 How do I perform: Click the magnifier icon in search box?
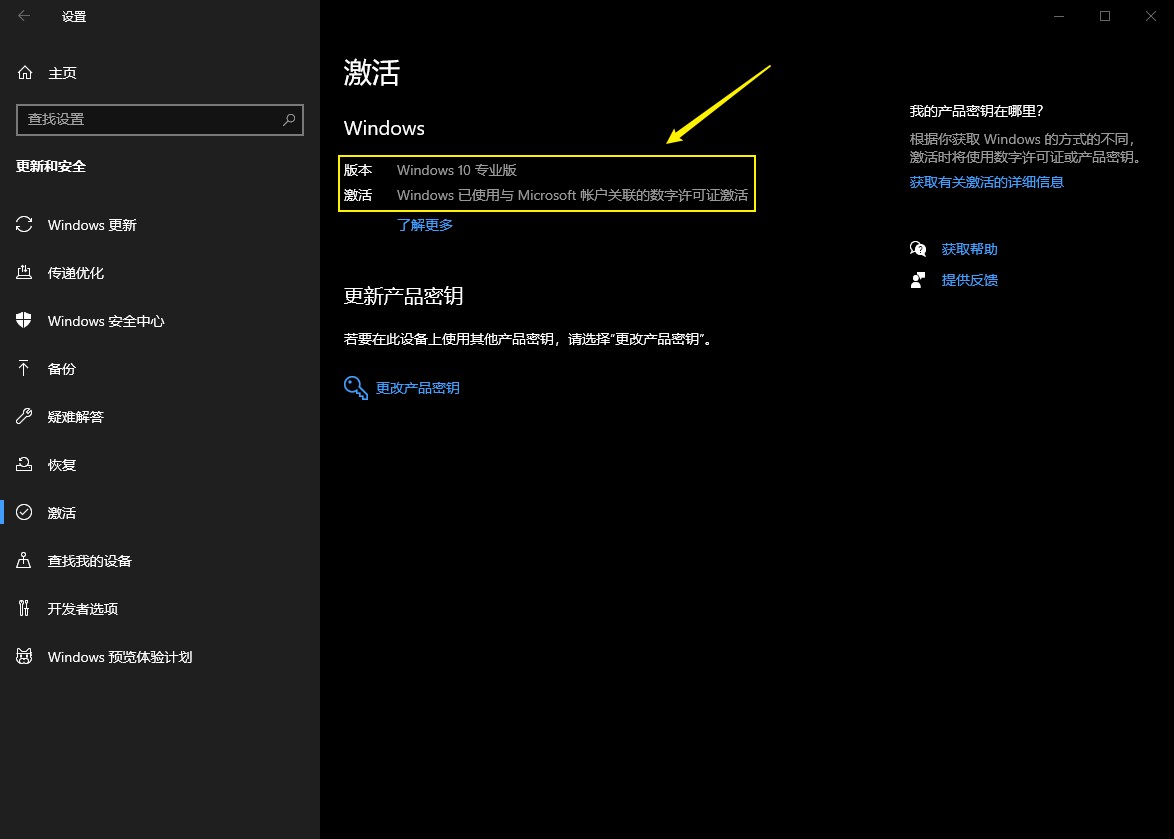pos(289,120)
